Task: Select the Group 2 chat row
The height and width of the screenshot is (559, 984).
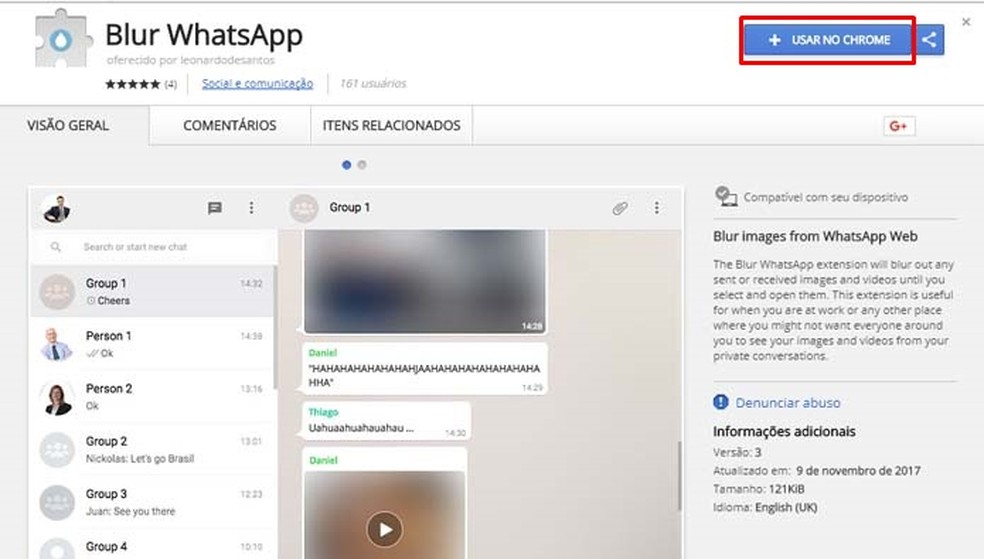Action: 152,450
